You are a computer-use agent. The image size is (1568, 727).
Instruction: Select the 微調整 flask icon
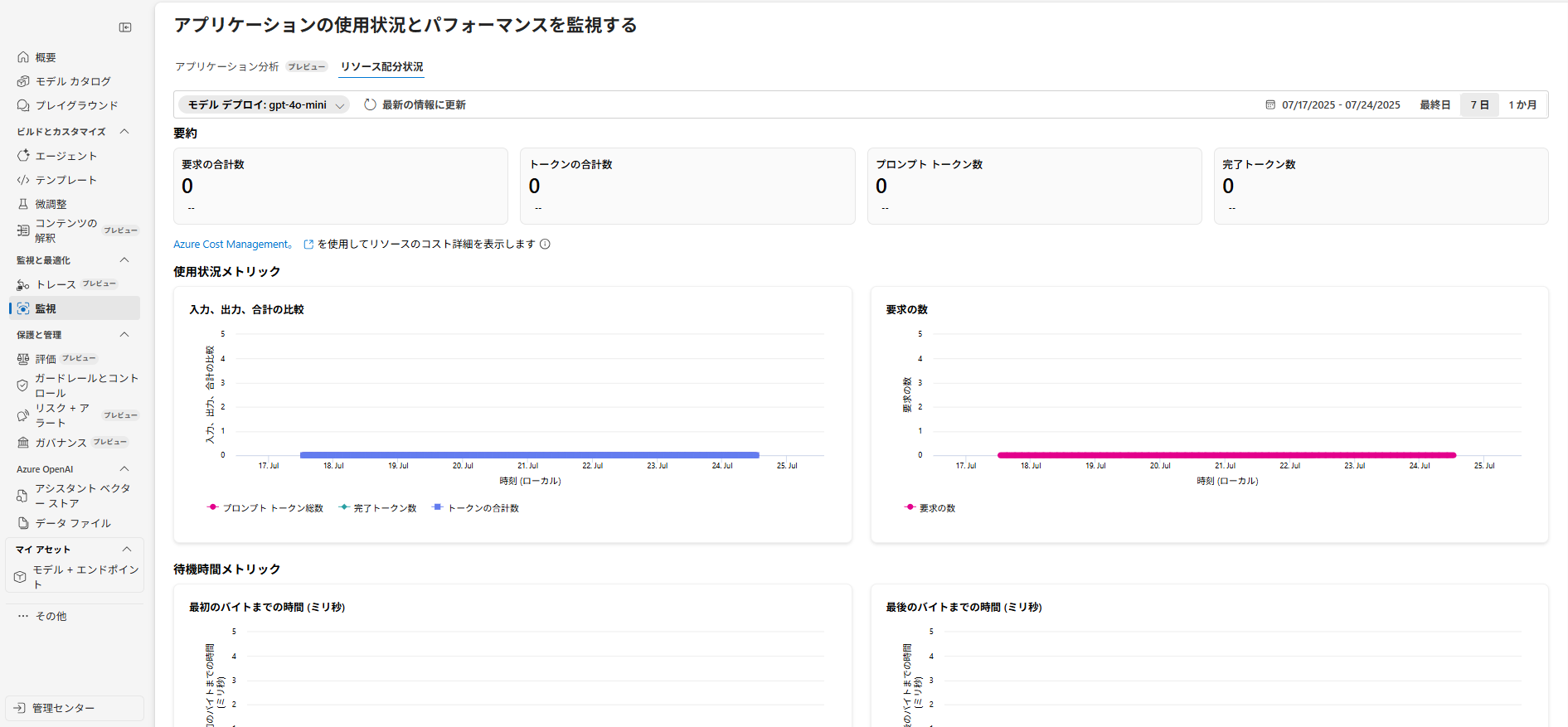click(23, 204)
